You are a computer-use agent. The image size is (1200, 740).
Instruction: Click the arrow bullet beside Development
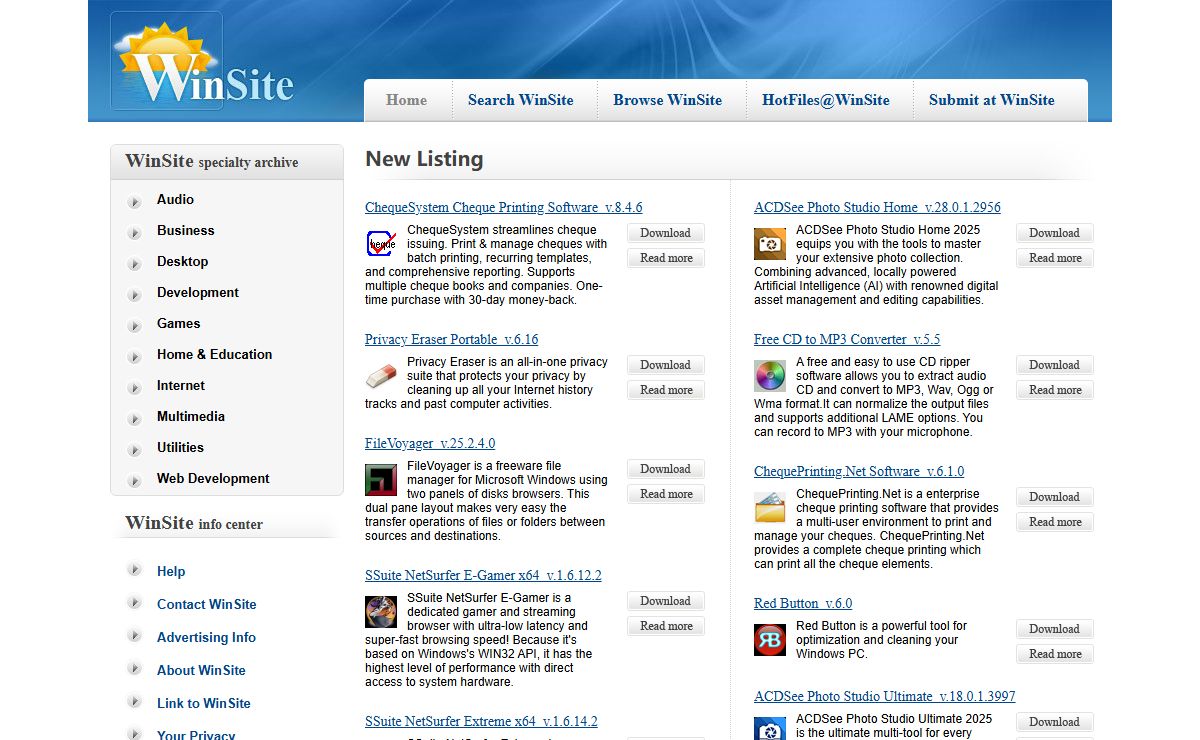coord(135,295)
